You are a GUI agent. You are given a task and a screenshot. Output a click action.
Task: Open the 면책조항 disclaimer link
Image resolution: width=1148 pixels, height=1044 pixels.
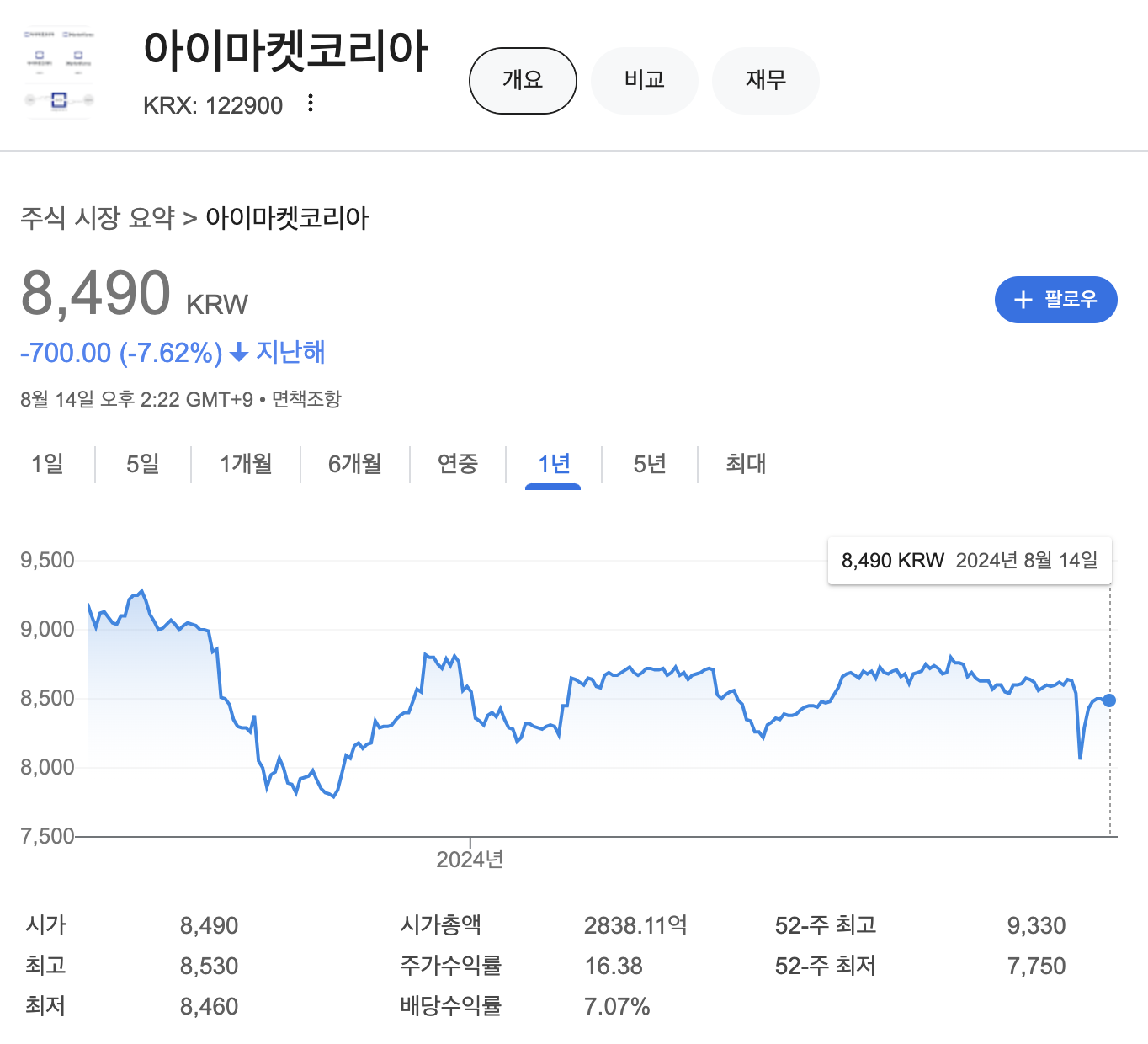(306, 399)
